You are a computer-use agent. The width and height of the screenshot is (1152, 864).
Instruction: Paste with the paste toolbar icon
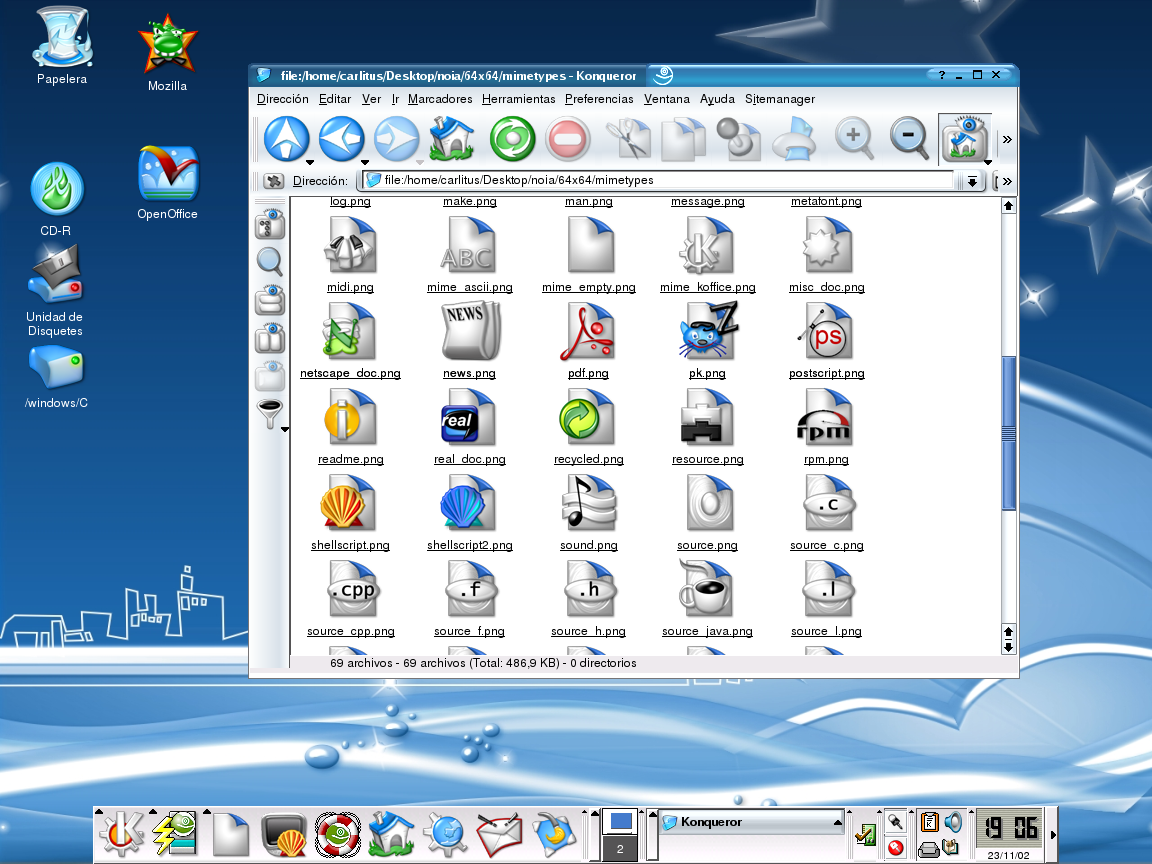click(738, 138)
